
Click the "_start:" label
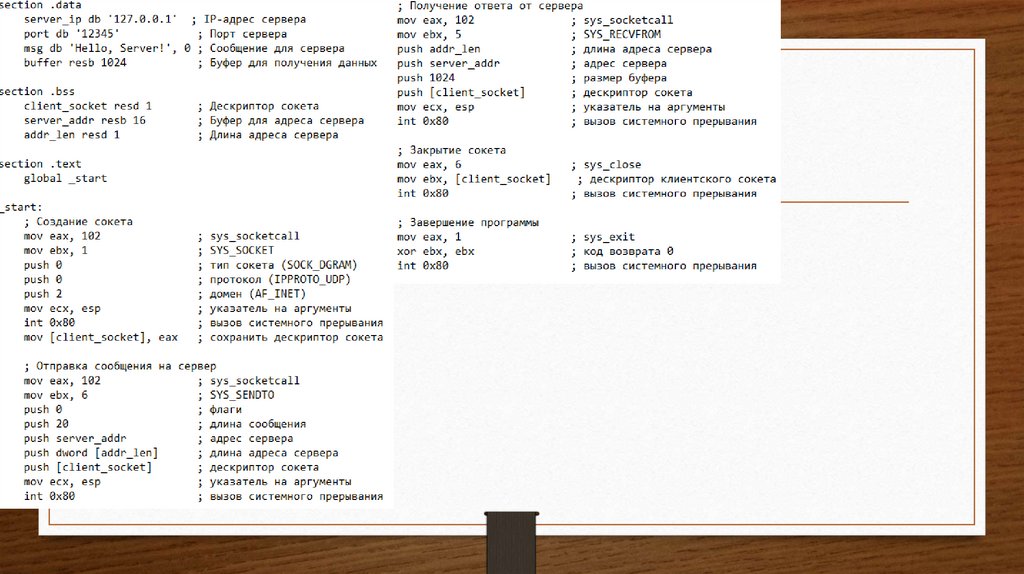(21, 207)
